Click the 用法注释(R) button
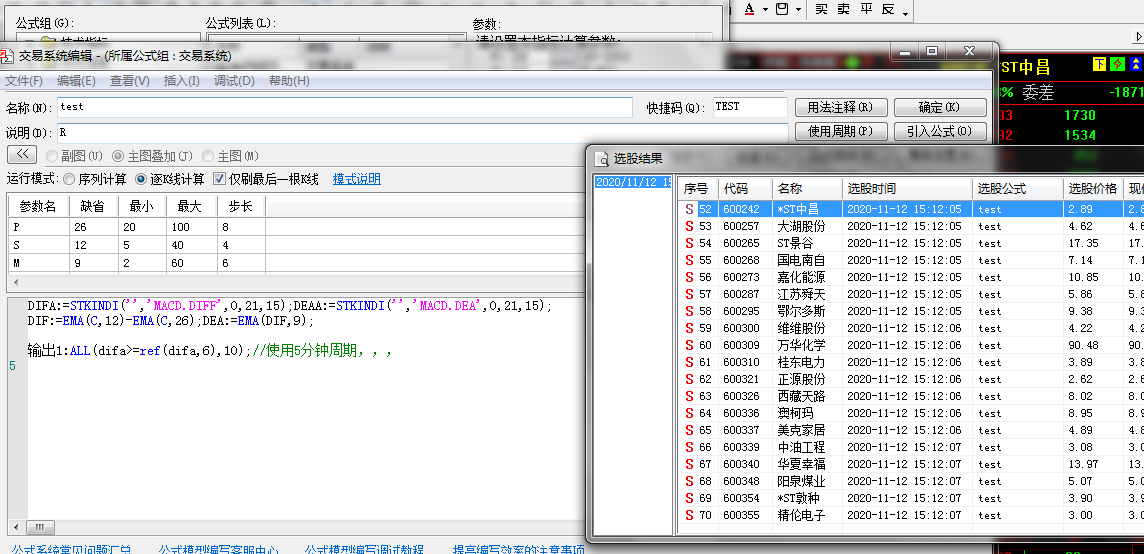Viewport: 1144px width, 554px height. [841, 107]
